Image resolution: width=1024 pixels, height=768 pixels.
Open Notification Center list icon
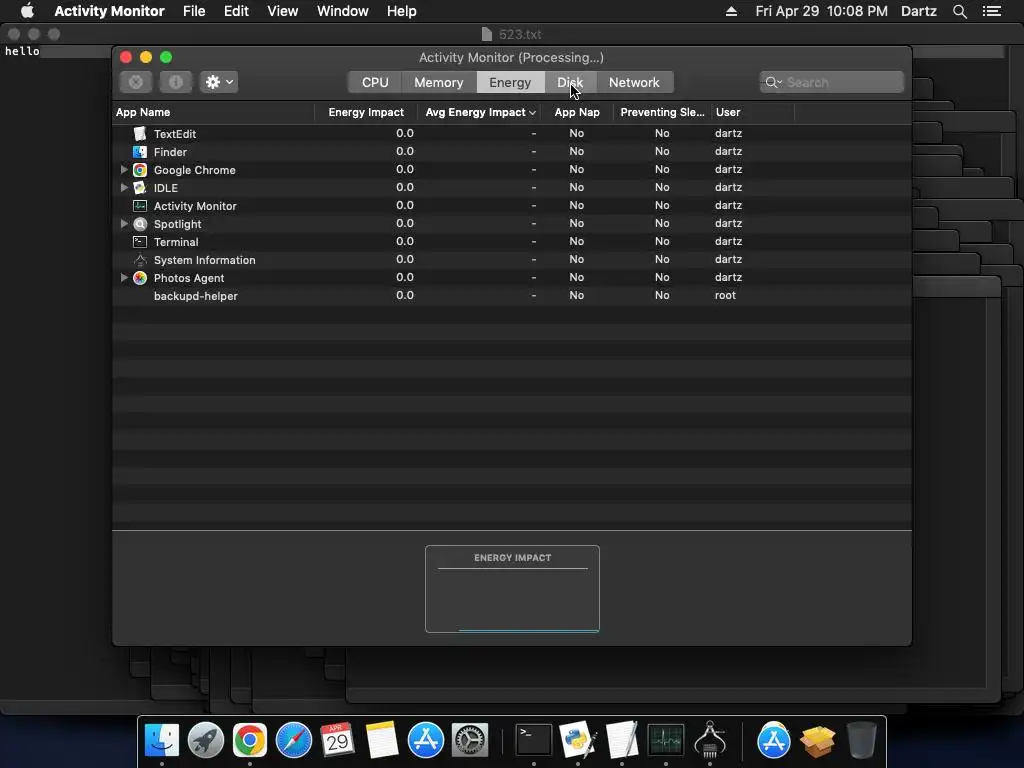pyautogui.click(x=992, y=11)
